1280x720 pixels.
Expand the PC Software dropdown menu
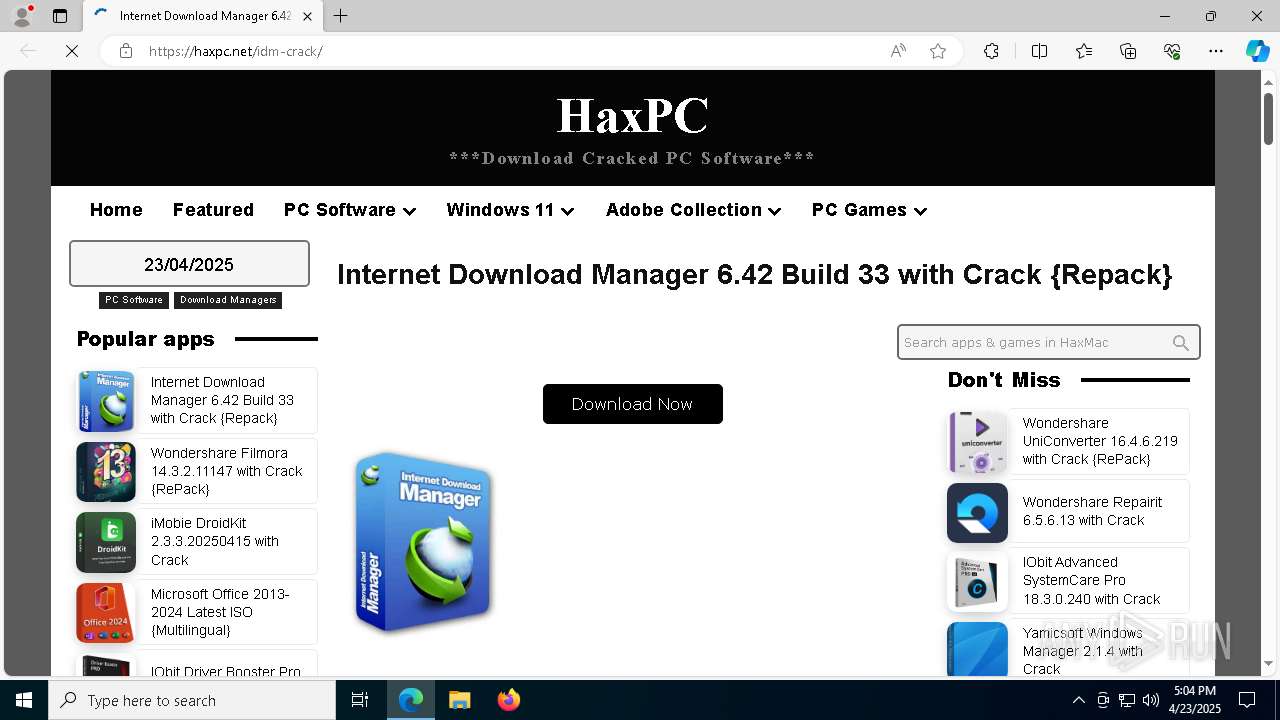[x=350, y=210]
